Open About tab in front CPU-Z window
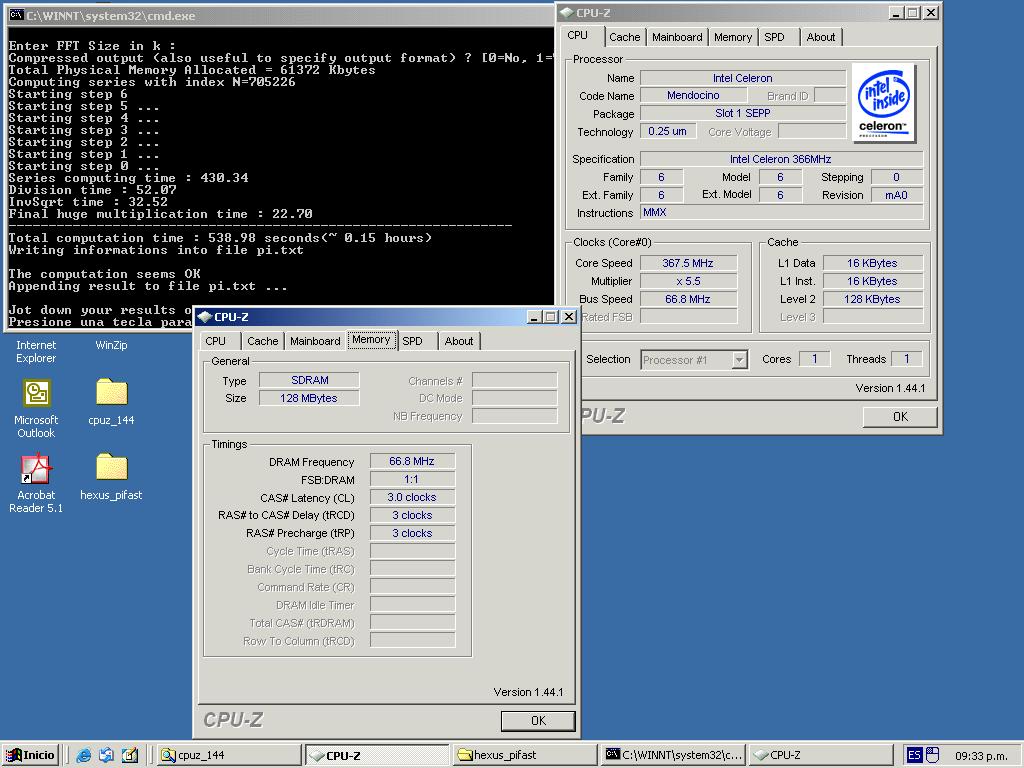 pos(459,341)
